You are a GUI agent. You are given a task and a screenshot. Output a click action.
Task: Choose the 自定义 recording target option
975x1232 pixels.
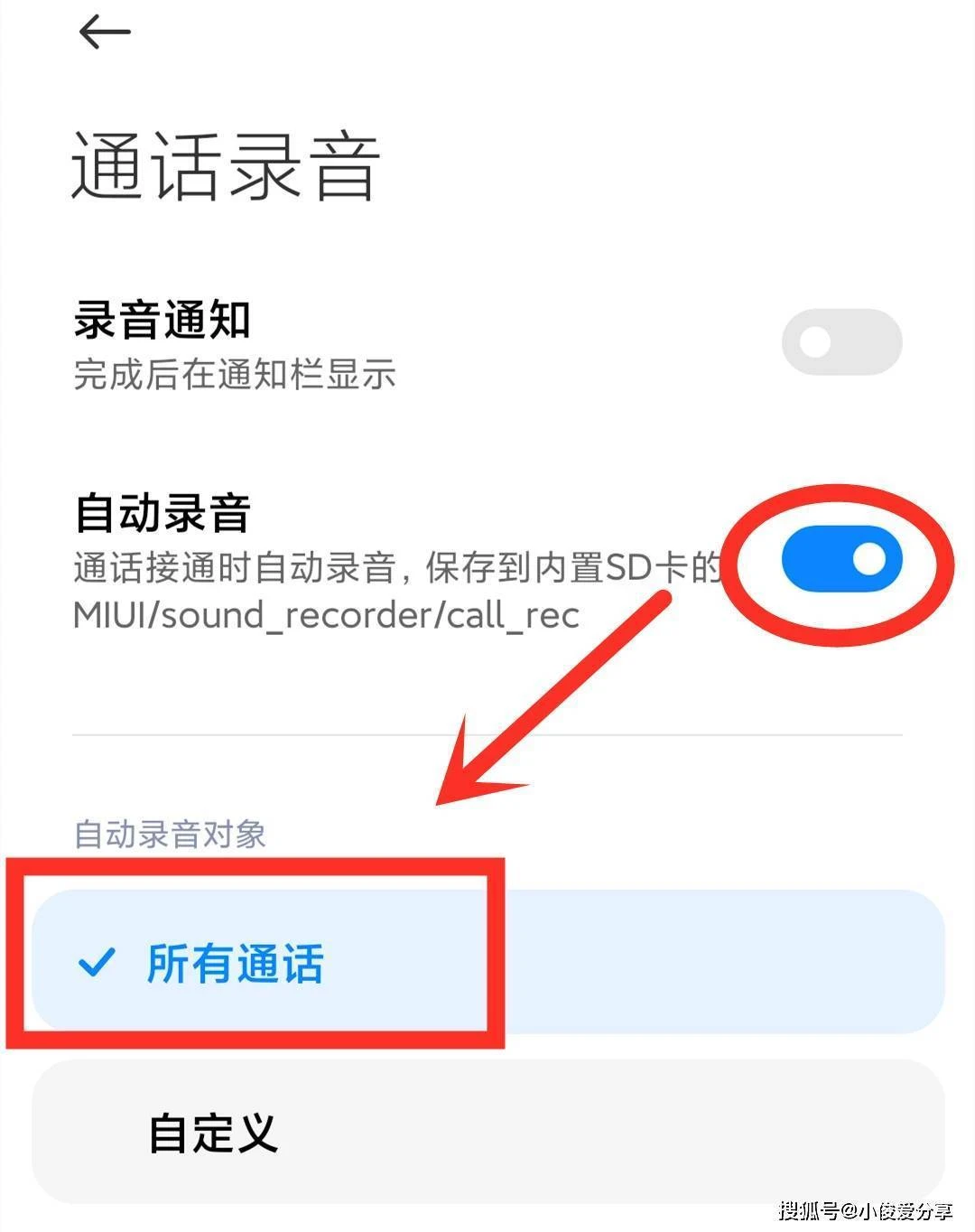(x=487, y=1131)
